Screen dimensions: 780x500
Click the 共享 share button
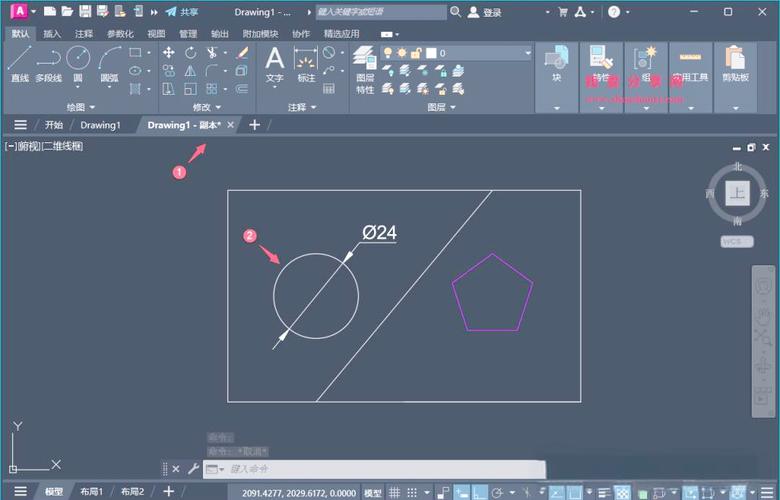click(182, 12)
